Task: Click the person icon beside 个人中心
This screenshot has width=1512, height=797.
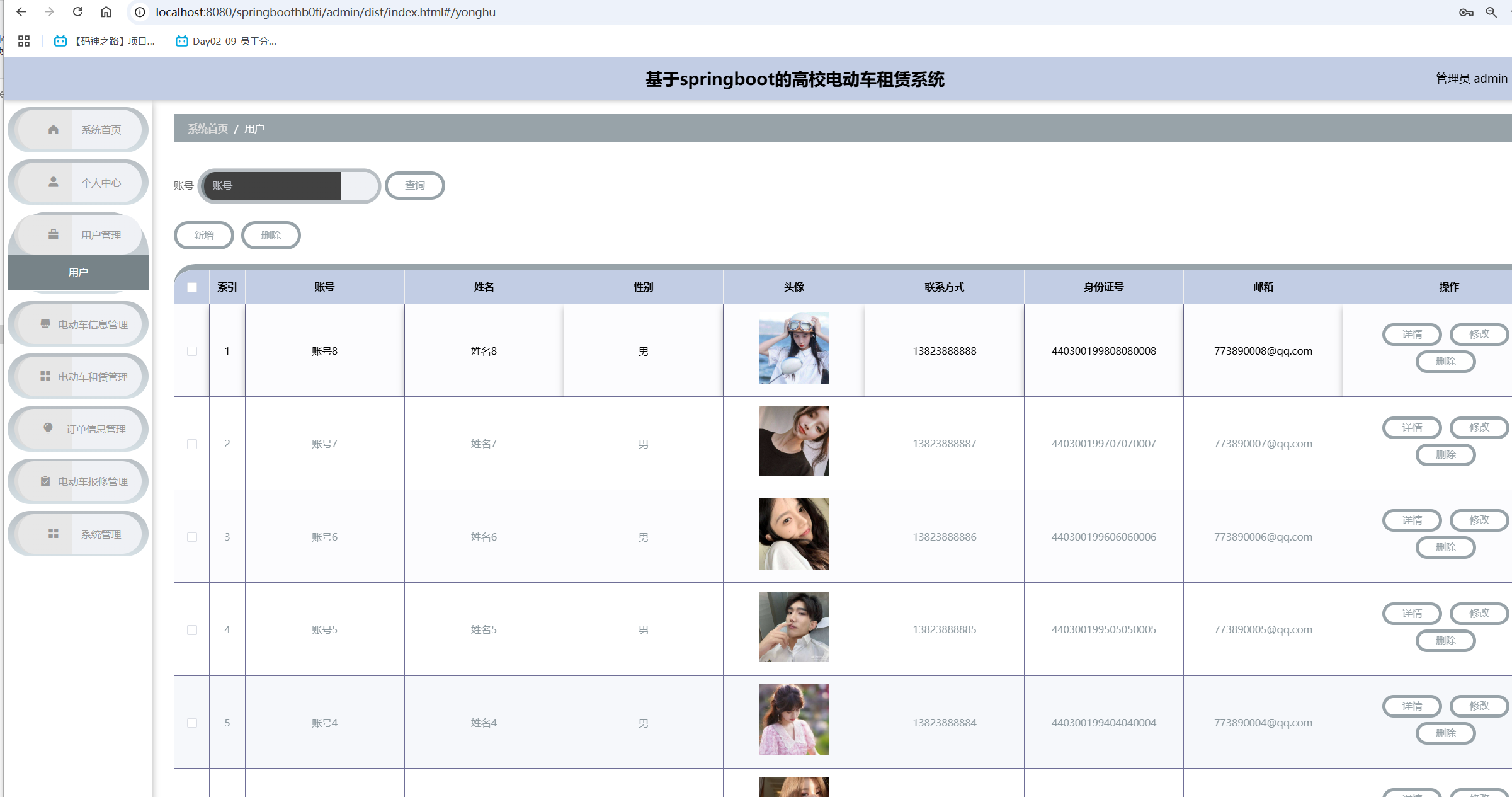Action: [x=54, y=182]
